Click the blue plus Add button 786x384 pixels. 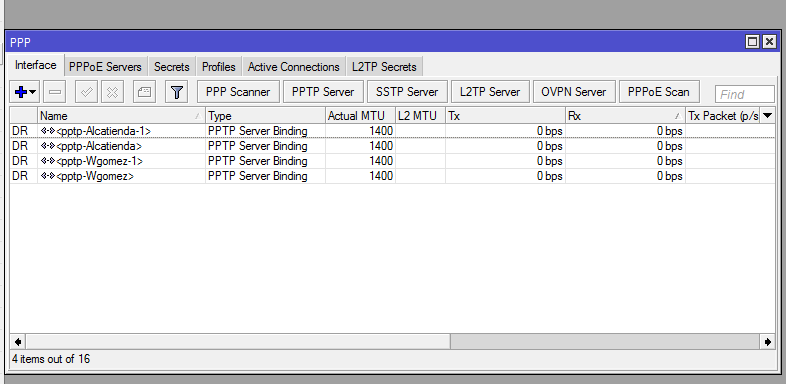[x=21, y=92]
